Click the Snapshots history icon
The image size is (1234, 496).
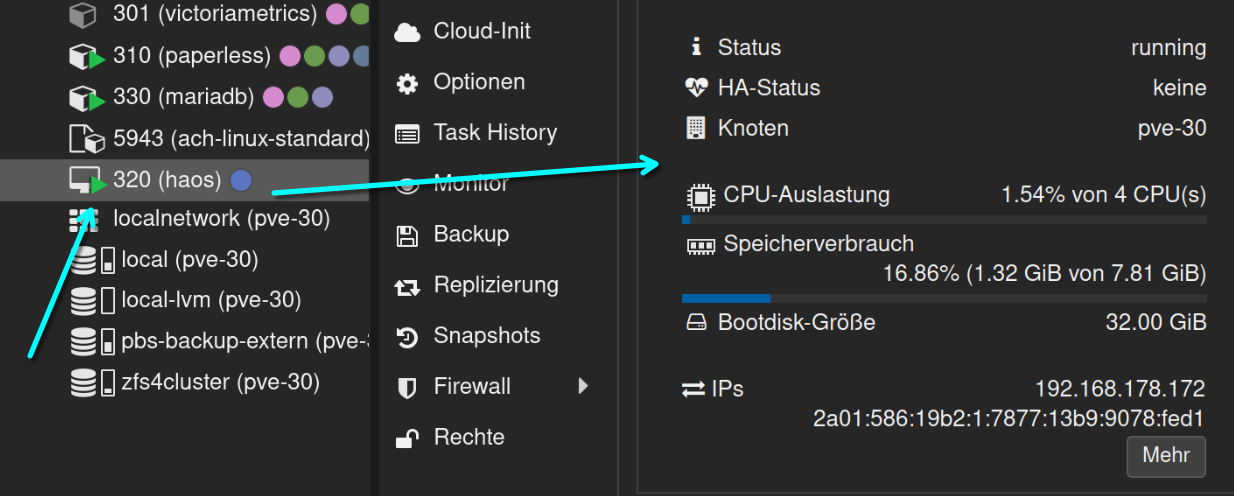tap(407, 337)
